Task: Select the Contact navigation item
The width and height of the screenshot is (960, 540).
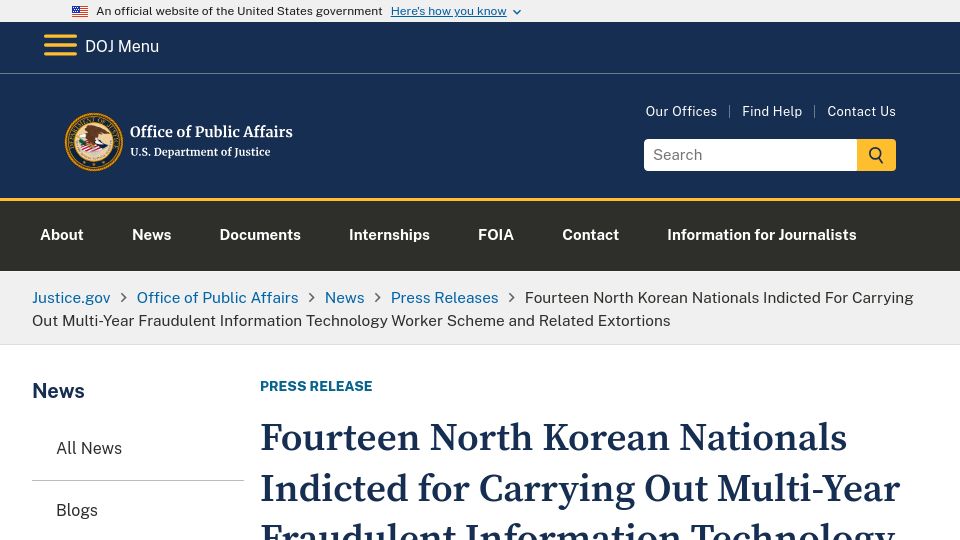Action: coord(590,235)
